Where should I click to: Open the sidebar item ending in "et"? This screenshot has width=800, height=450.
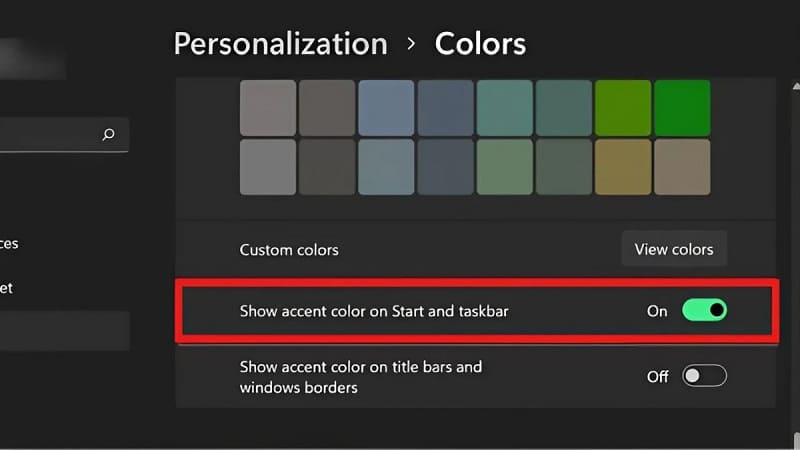point(6,288)
